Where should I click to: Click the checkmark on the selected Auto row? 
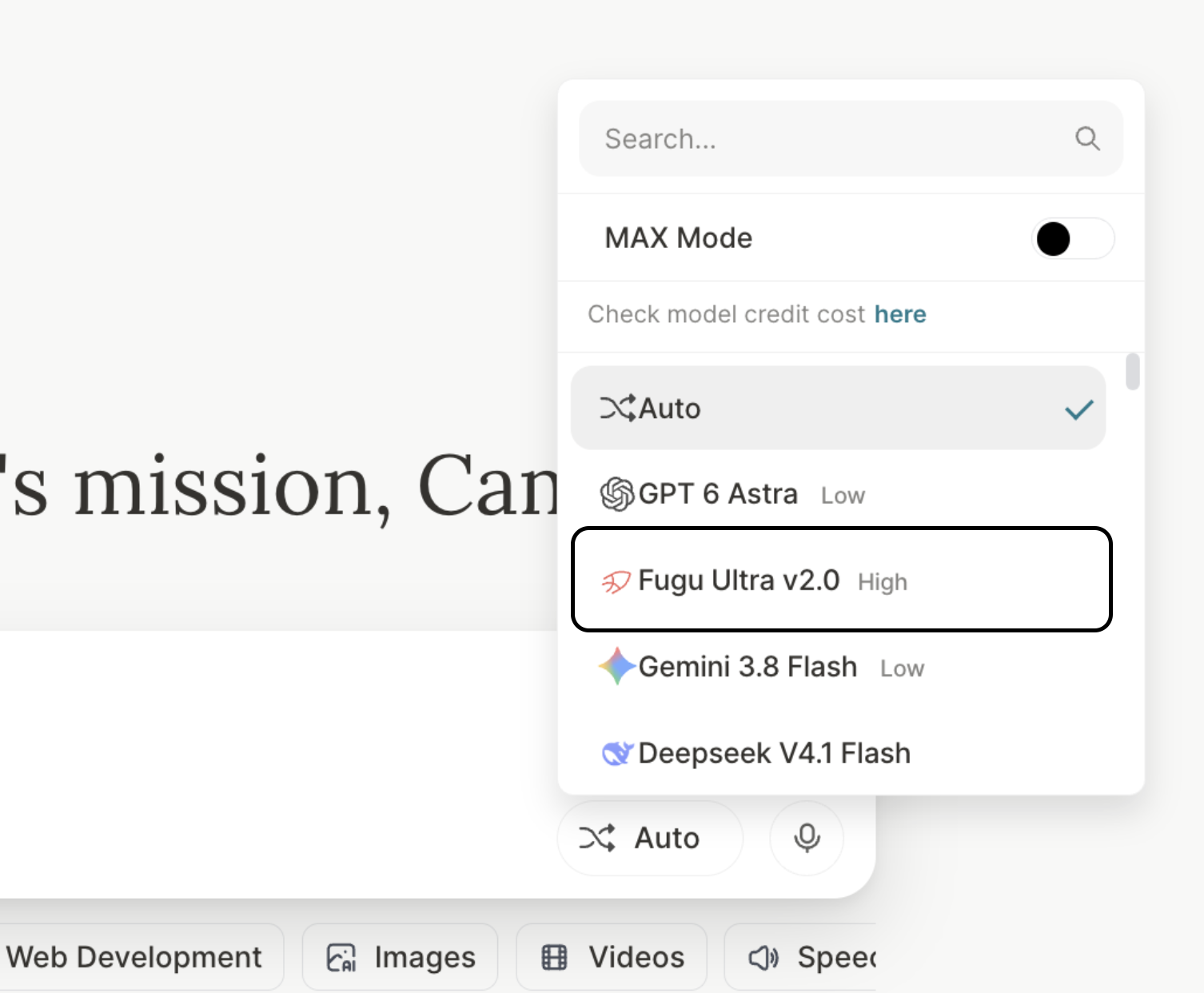1078,409
